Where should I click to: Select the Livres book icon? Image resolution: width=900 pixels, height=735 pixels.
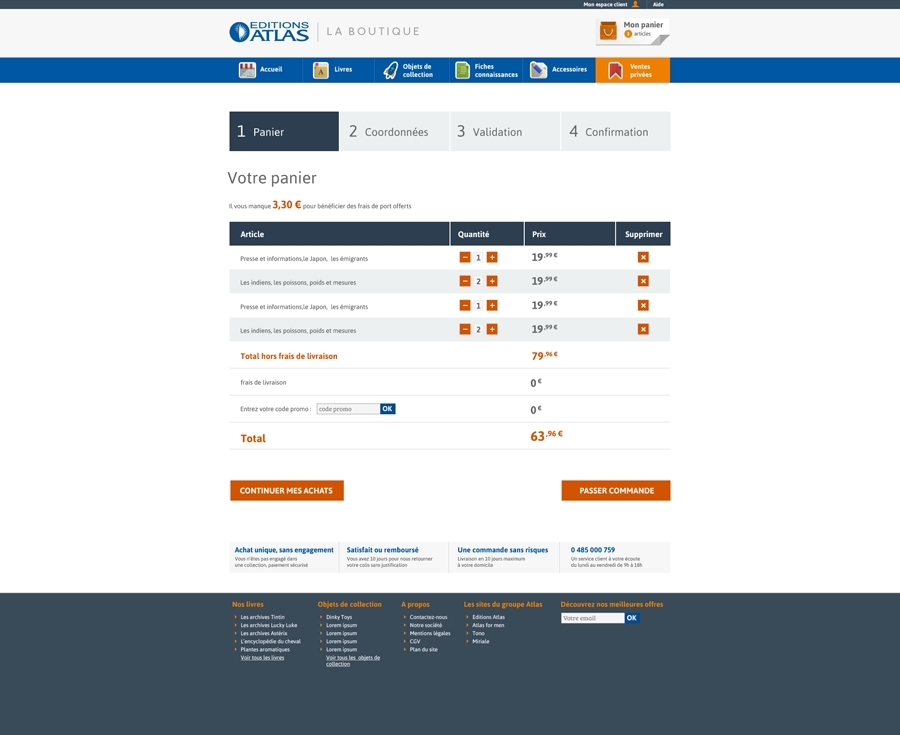click(321, 70)
